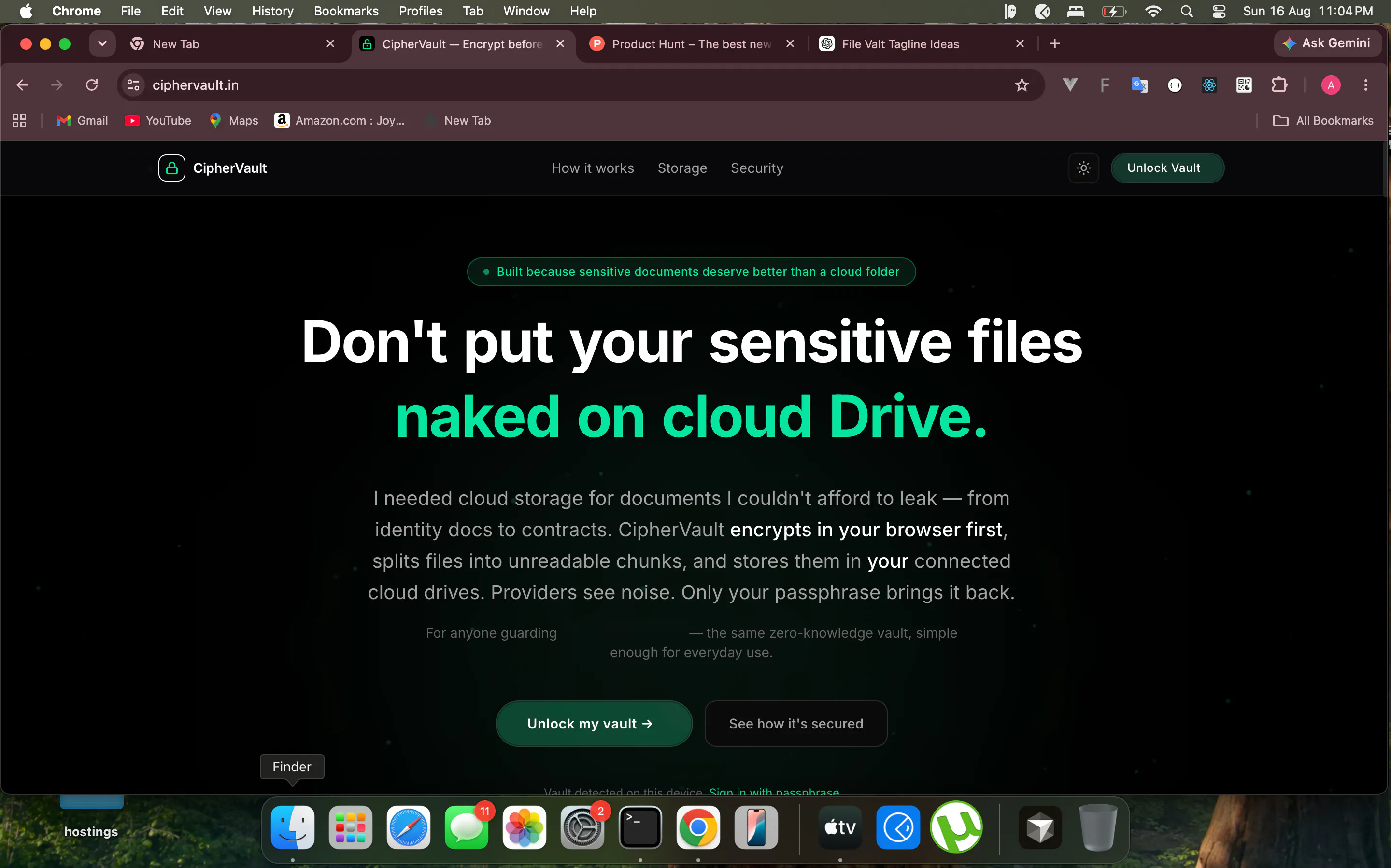Reload the page with the refresh icon
Viewport: 1391px width, 868px height.
coord(92,85)
